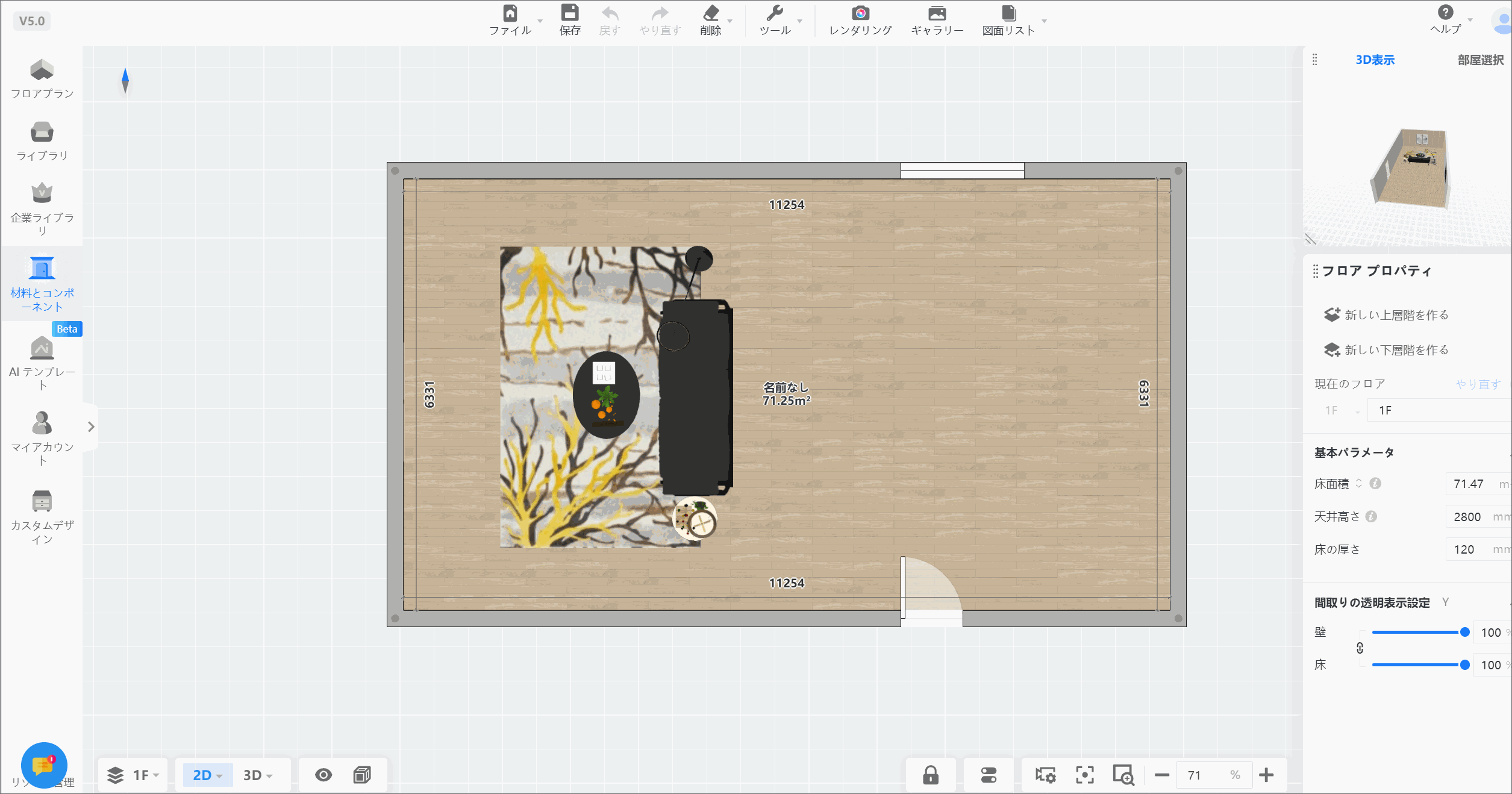Toggle the eye visibility icon

click(x=323, y=775)
